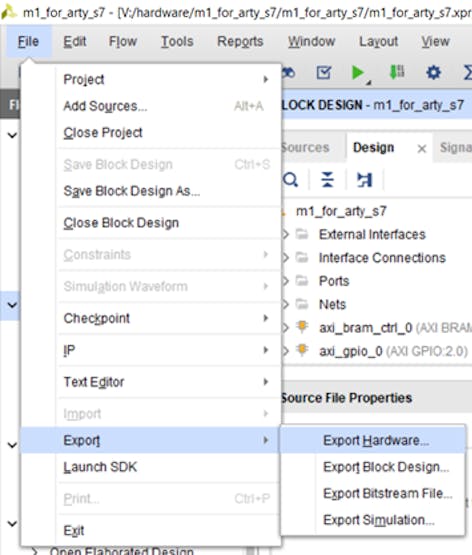Switch to the Sources tab
The height and width of the screenshot is (555, 472).
[x=306, y=148]
